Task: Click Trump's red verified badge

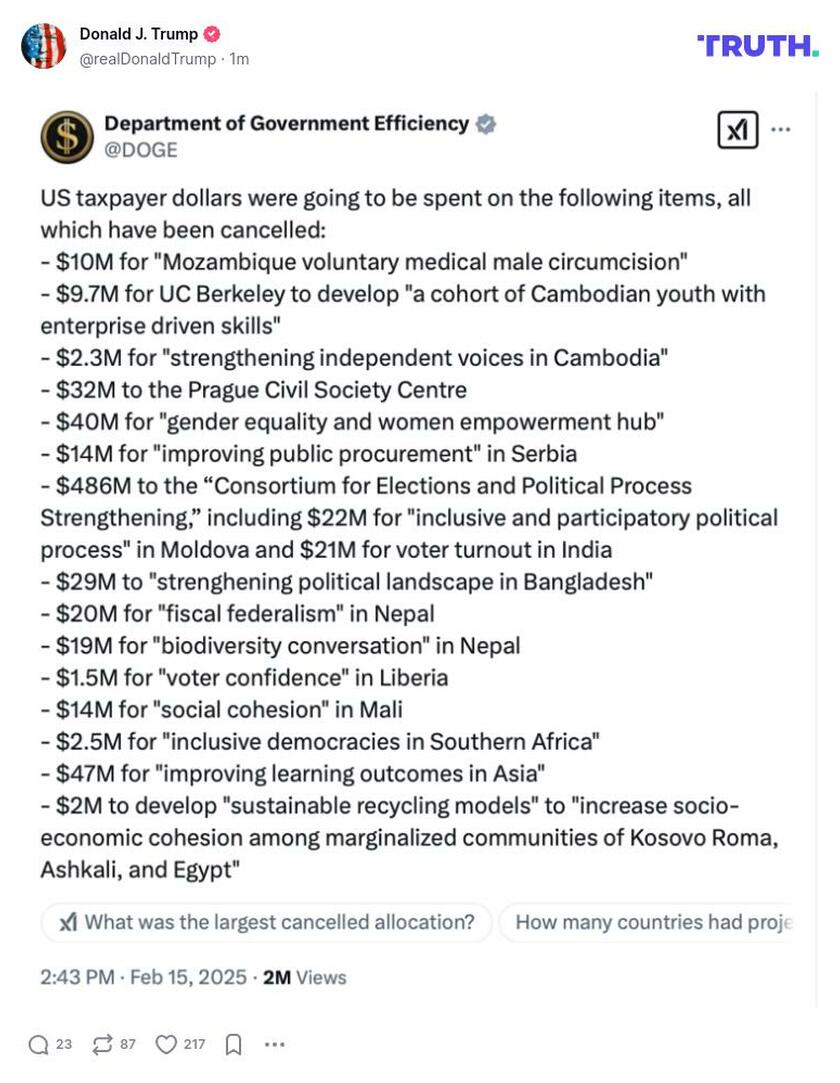Action: coord(212,34)
